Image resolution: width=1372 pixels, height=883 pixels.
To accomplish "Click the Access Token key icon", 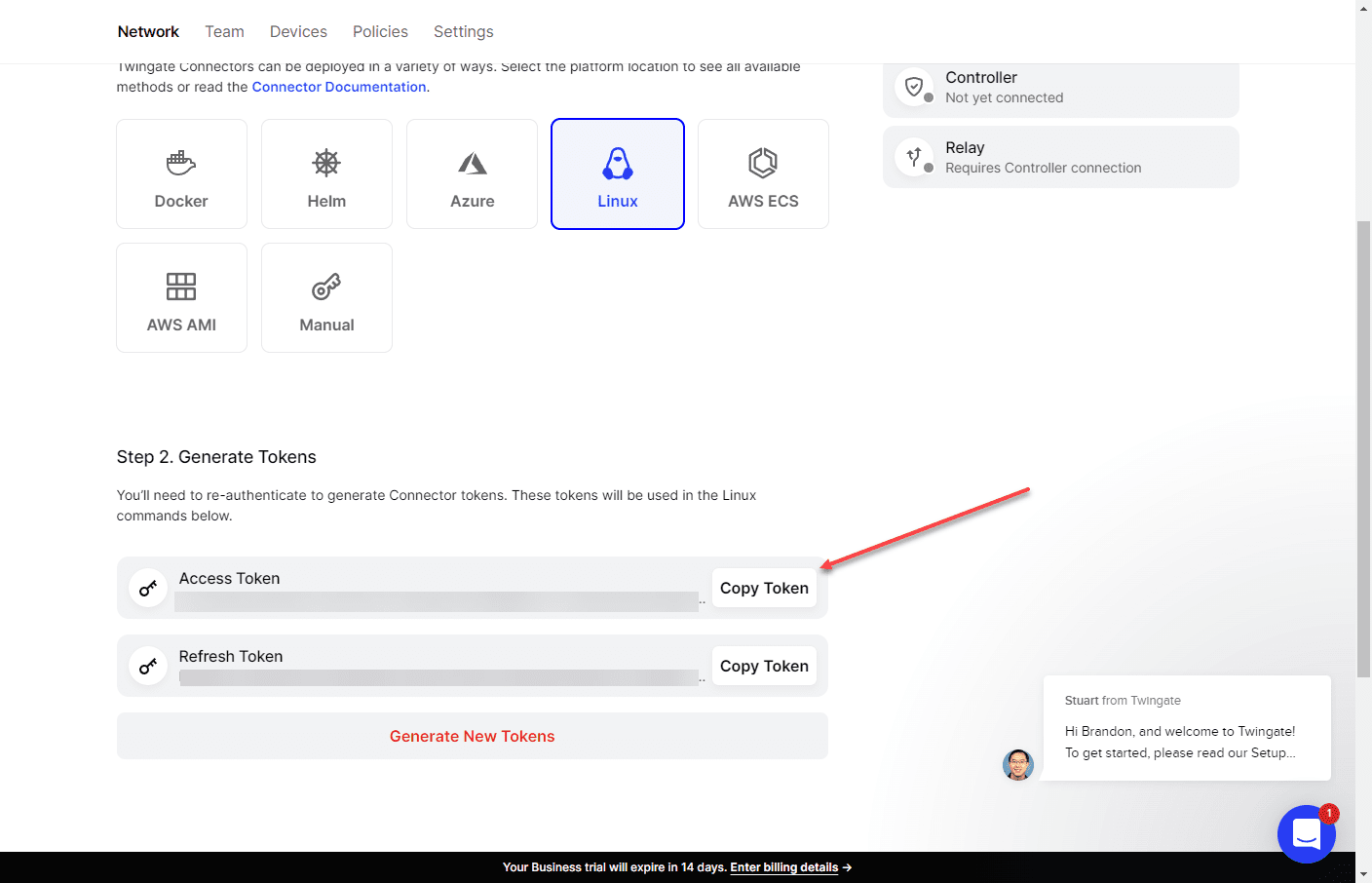I will pyautogui.click(x=148, y=588).
